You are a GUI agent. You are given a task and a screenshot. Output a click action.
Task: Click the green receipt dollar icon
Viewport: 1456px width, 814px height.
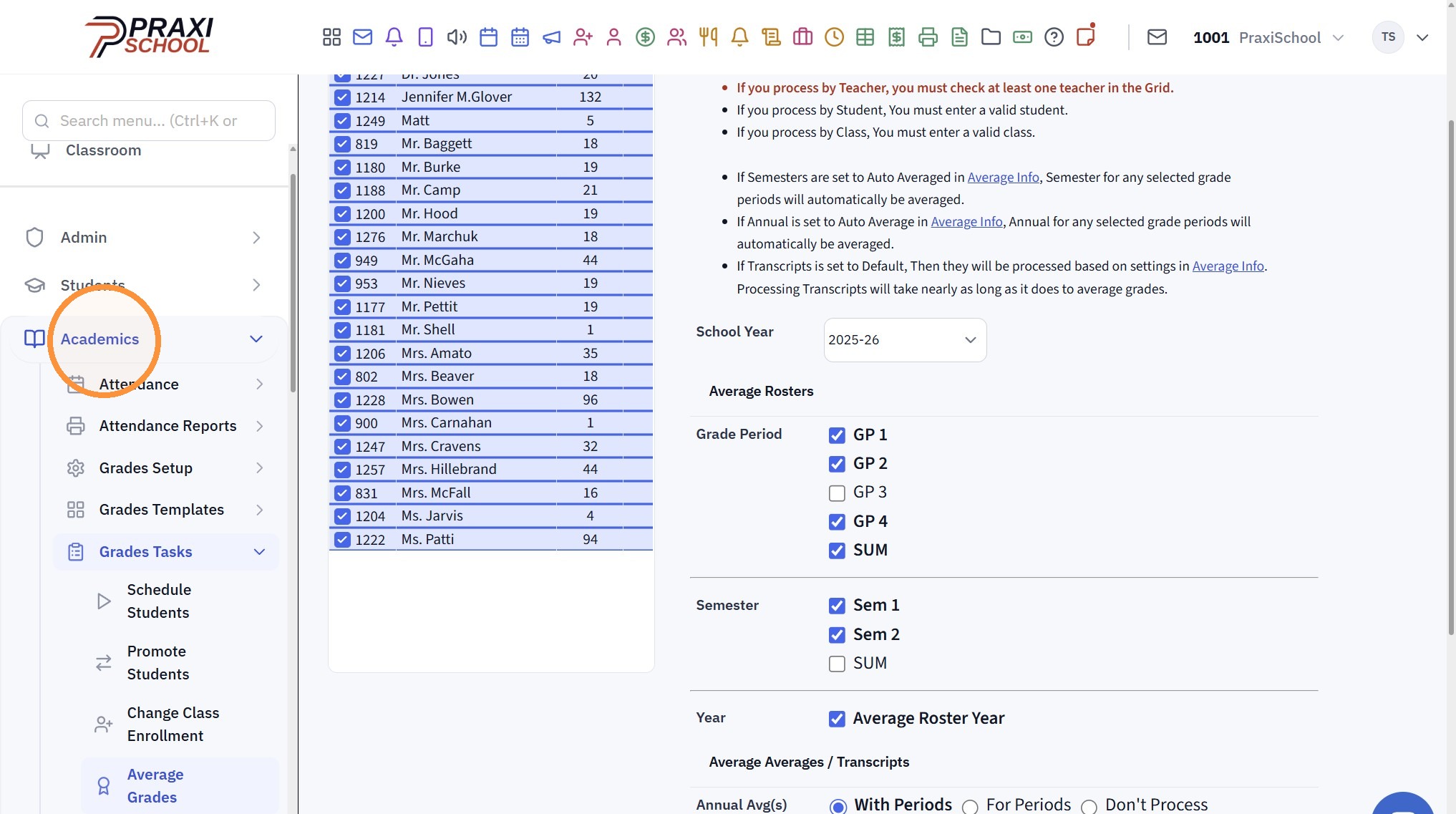pos(897,37)
